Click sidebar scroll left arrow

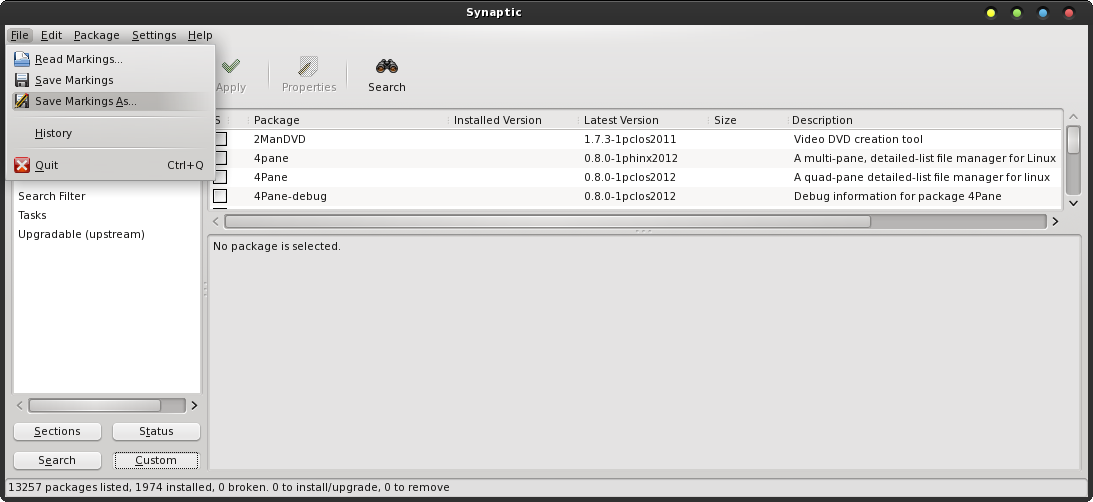[x=20, y=406]
